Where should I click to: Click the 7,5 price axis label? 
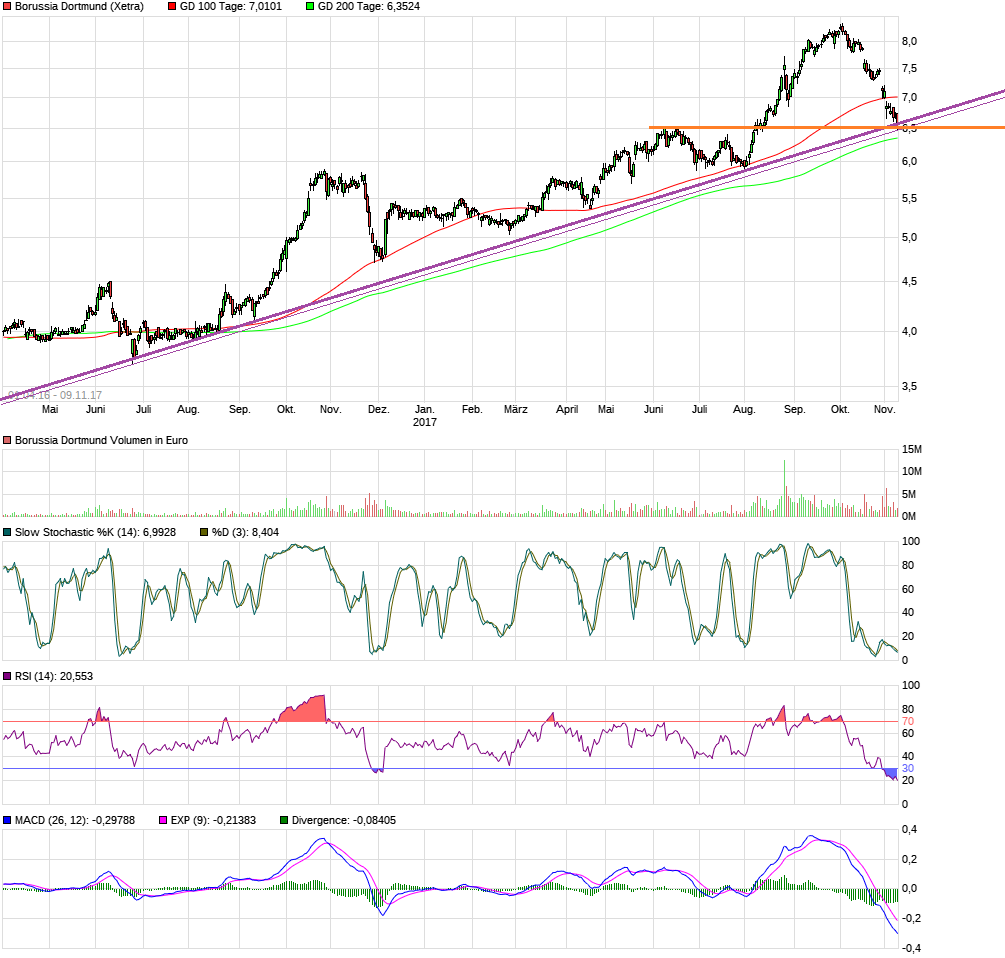pos(909,69)
